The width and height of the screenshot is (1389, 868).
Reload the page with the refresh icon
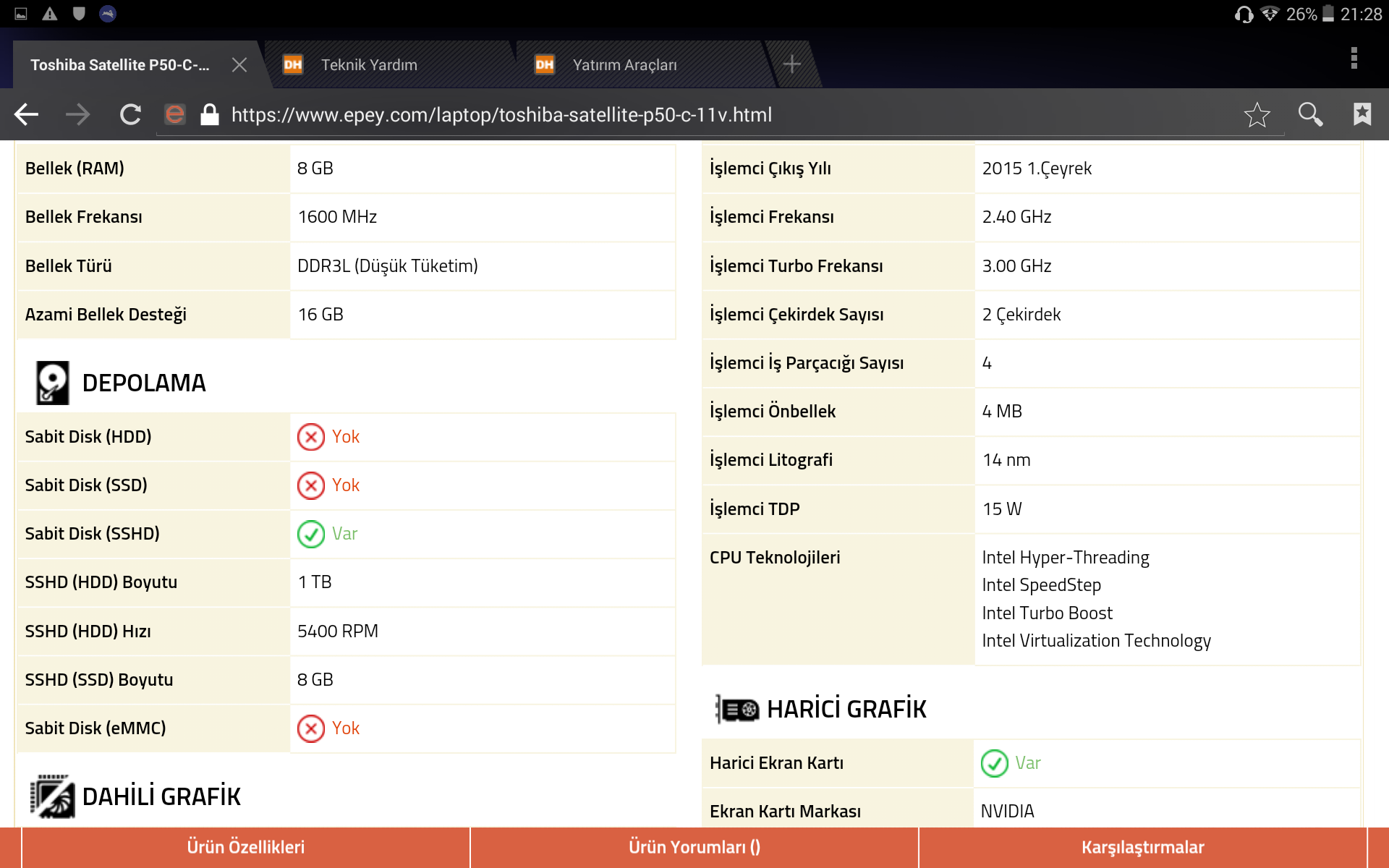[130, 114]
